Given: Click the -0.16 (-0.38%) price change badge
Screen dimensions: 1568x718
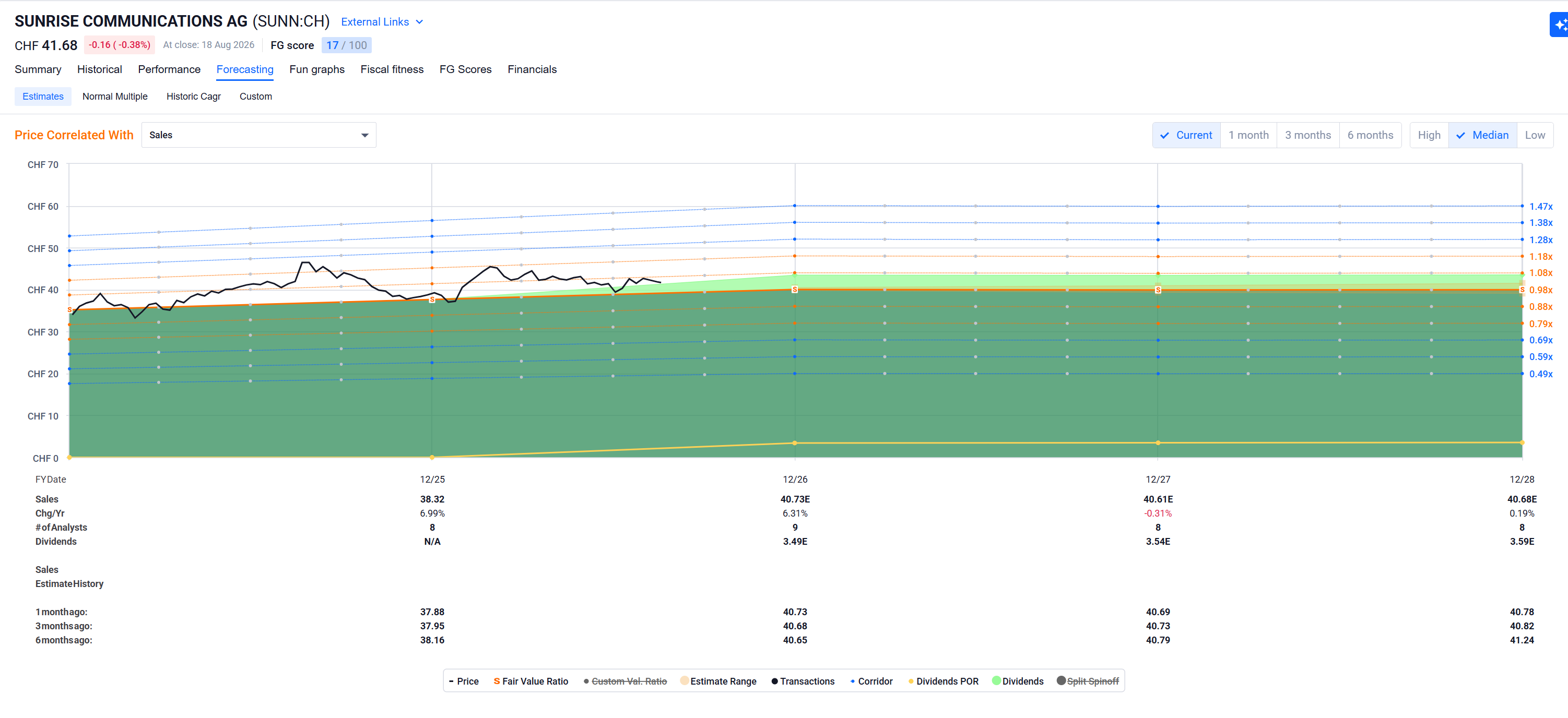Looking at the screenshot, I should point(119,45).
